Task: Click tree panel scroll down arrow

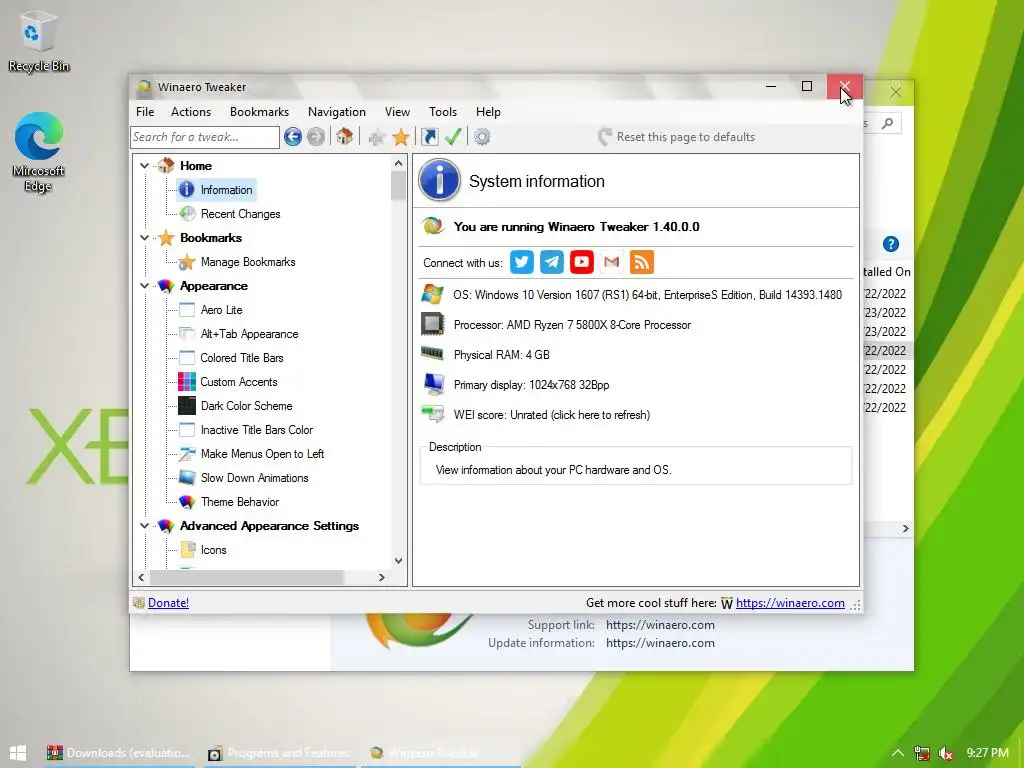Action: coord(398,561)
